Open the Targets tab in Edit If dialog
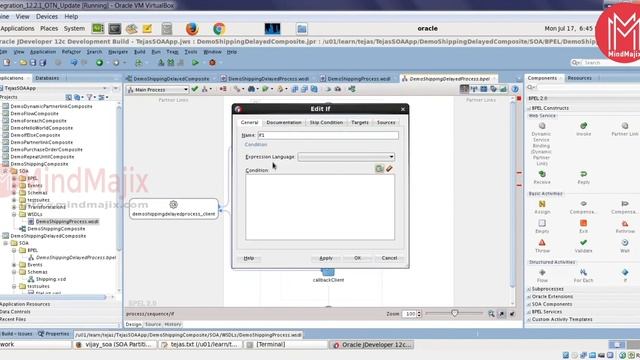Screen dimensions: 640x360 [360, 122]
